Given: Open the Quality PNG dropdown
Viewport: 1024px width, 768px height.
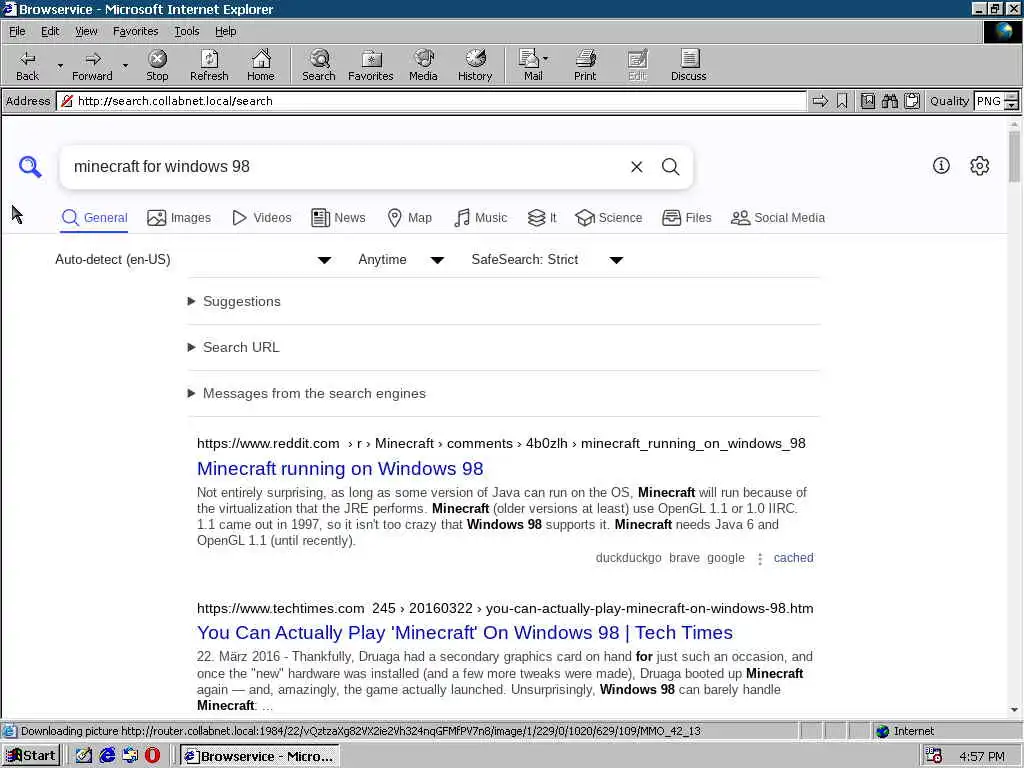Looking at the screenshot, I should point(1012,101).
